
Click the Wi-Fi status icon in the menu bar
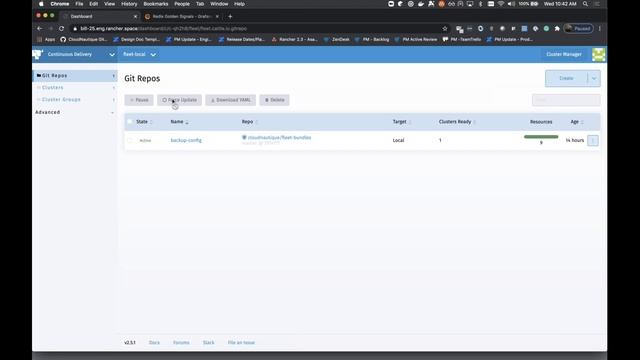point(501,4)
